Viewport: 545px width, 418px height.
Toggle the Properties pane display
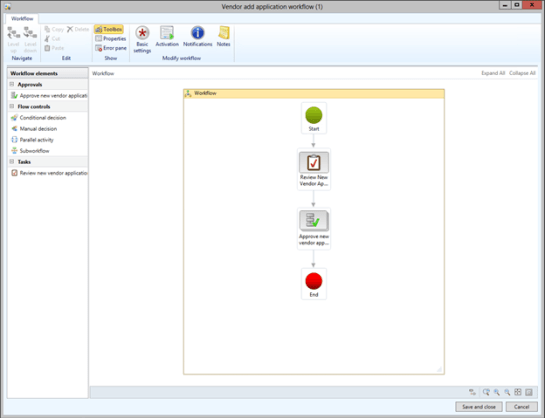111,39
